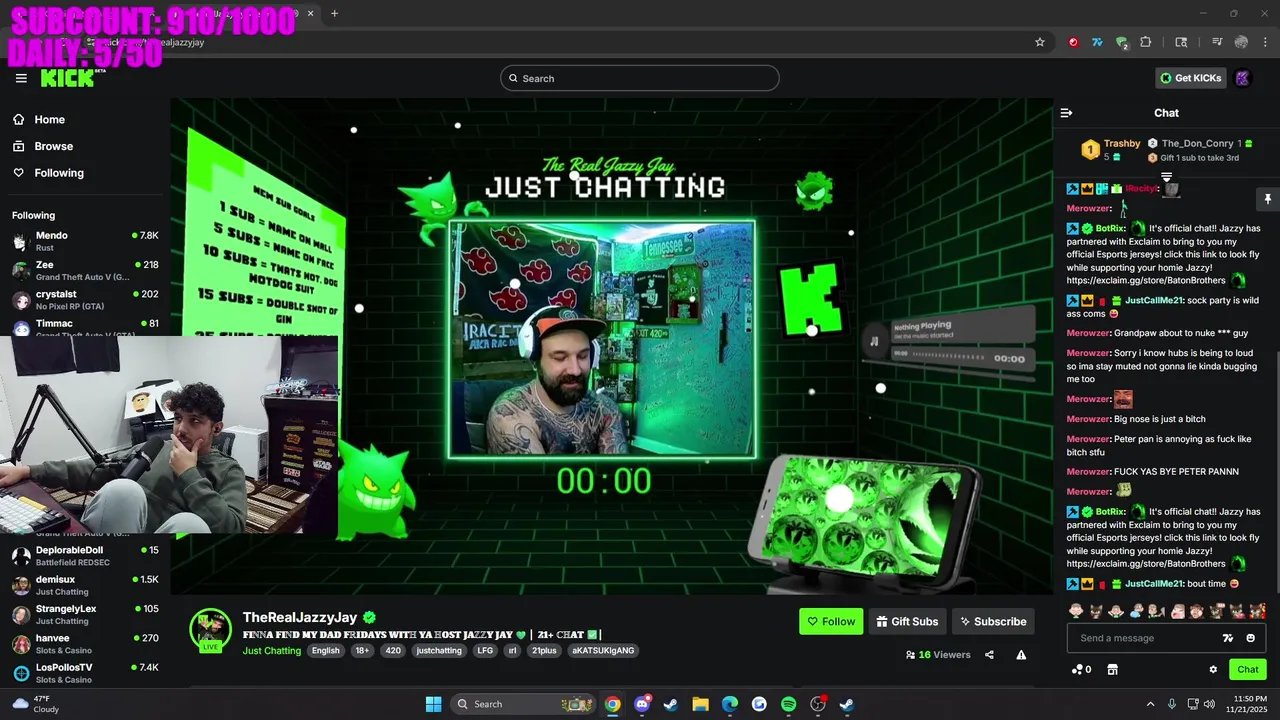The width and height of the screenshot is (1280, 720).
Task: Click Trashby on gift leaderboard
Action: coord(1122,143)
